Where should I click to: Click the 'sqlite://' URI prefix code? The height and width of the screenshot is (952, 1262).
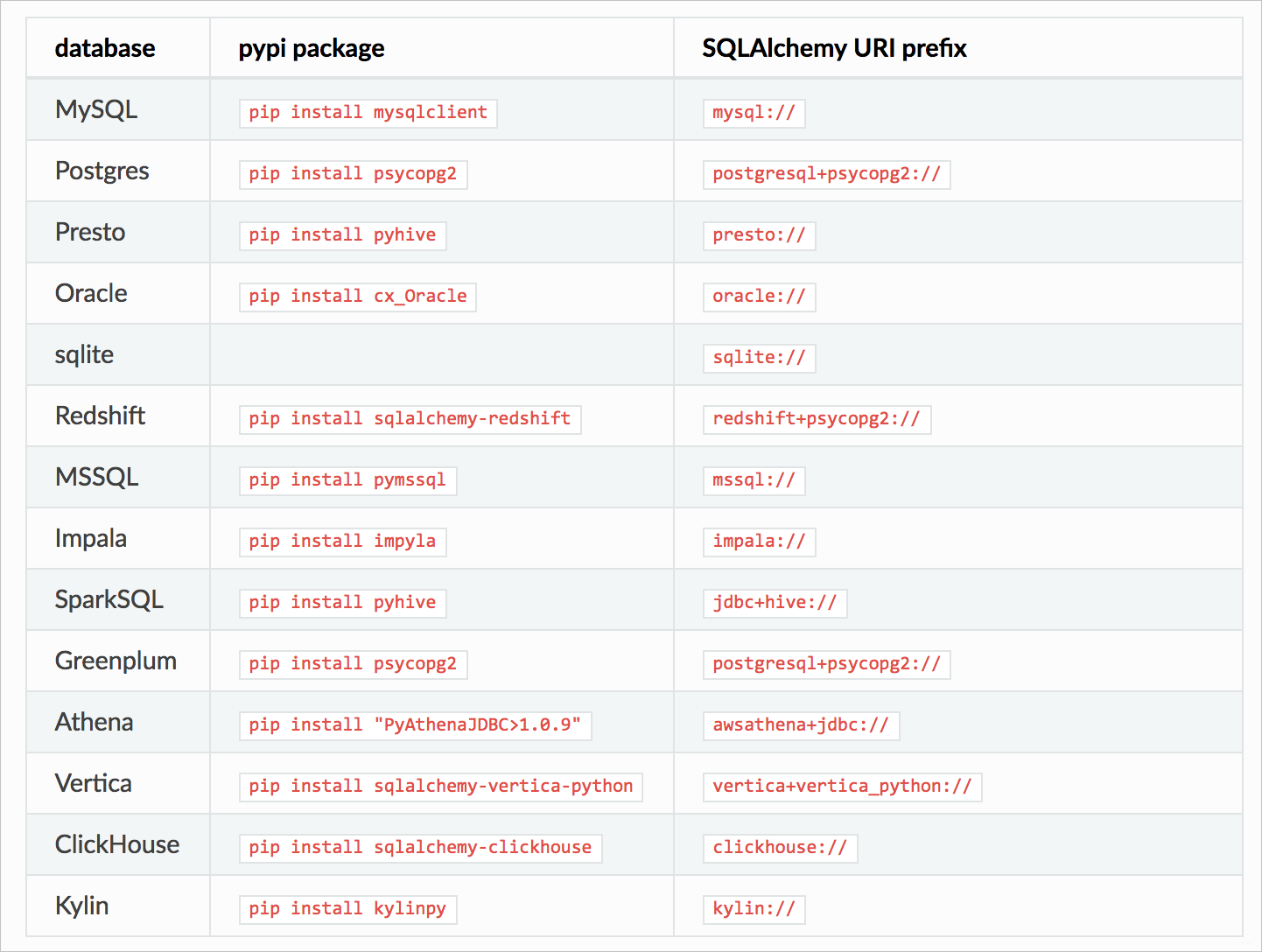[759, 358]
